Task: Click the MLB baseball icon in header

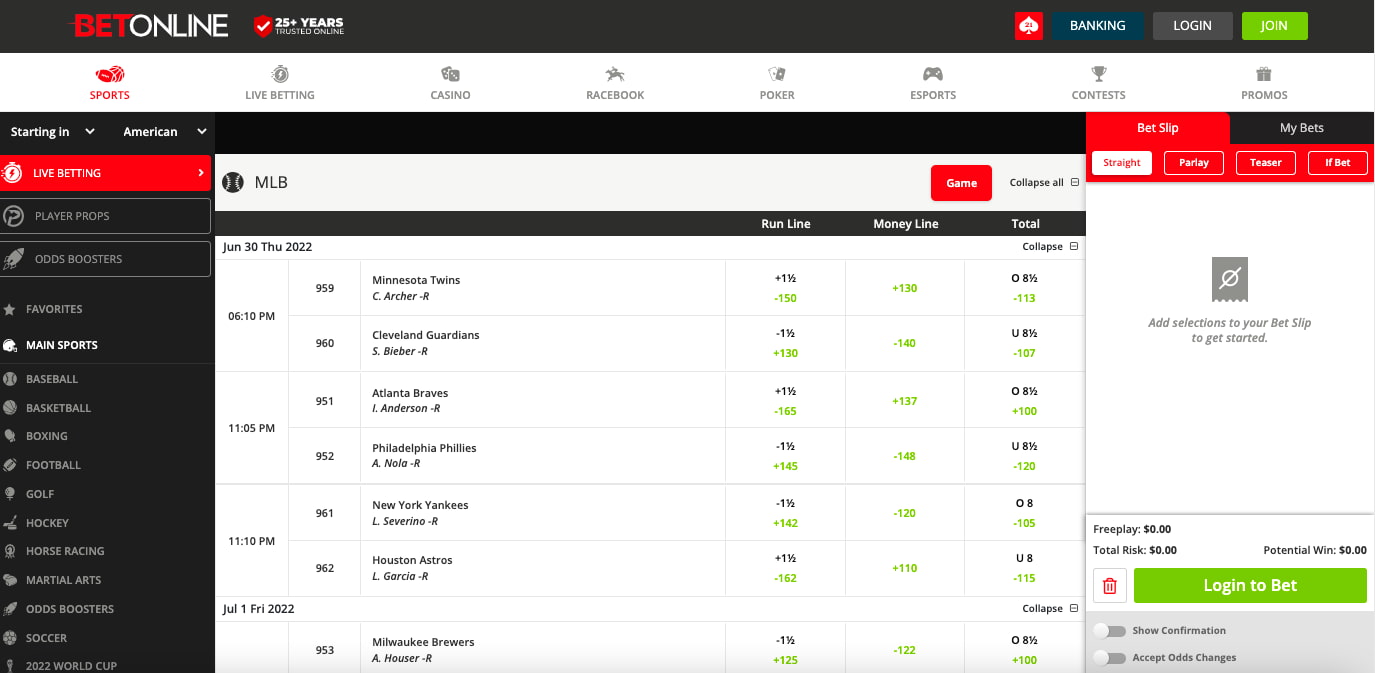Action: (233, 183)
